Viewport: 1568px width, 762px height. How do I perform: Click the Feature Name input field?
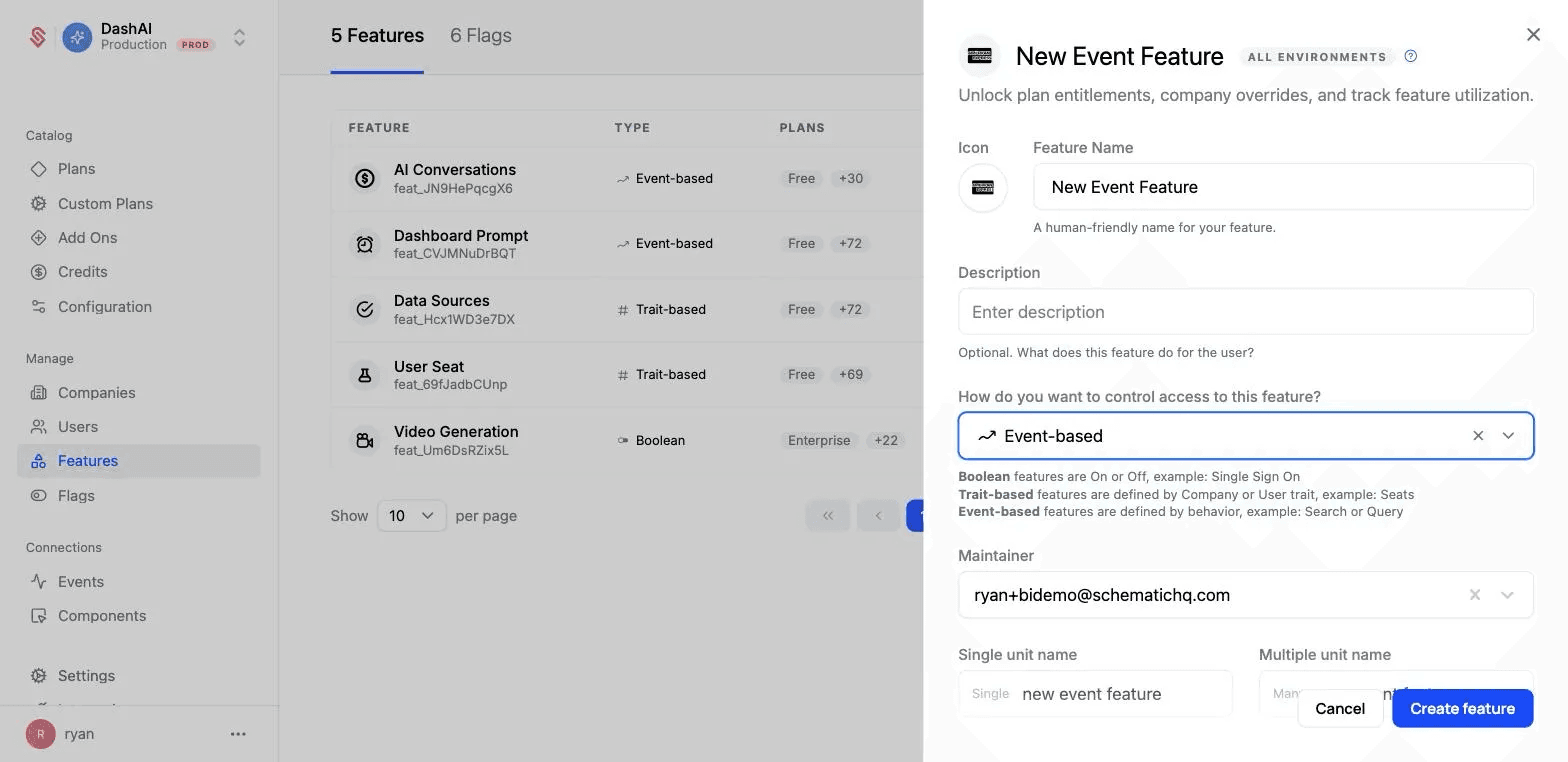pos(1283,187)
